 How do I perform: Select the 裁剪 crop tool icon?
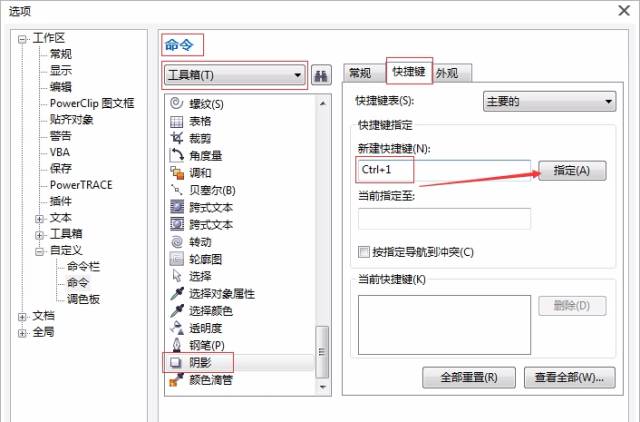(x=177, y=138)
